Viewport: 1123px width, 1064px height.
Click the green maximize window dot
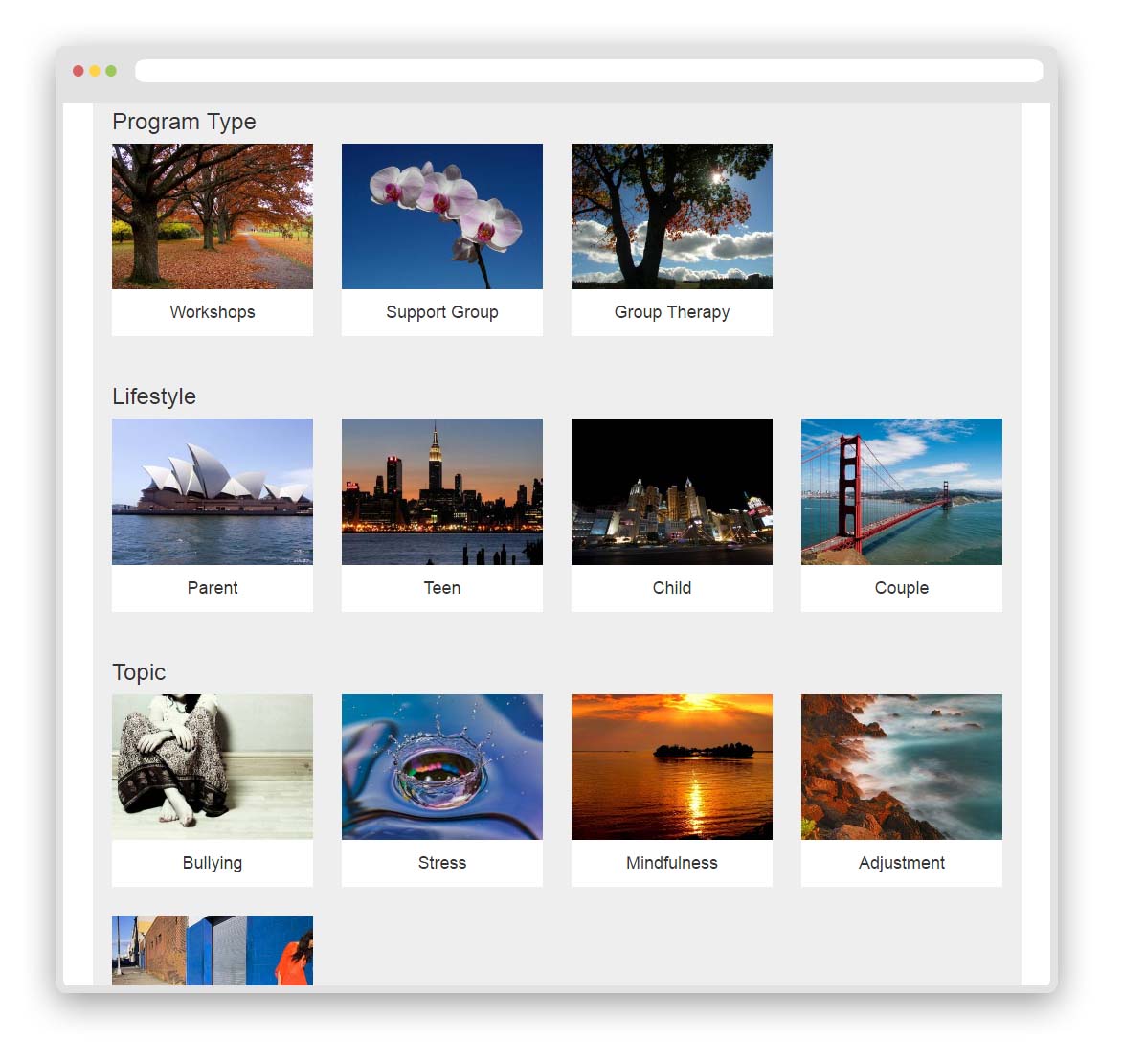(x=111, y=71)
